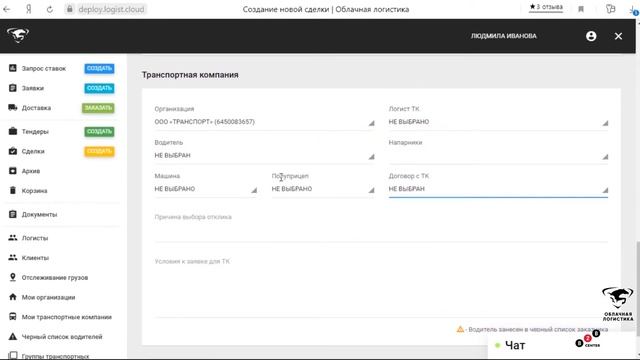Go back with the browser arrow

tap(7, 9)
